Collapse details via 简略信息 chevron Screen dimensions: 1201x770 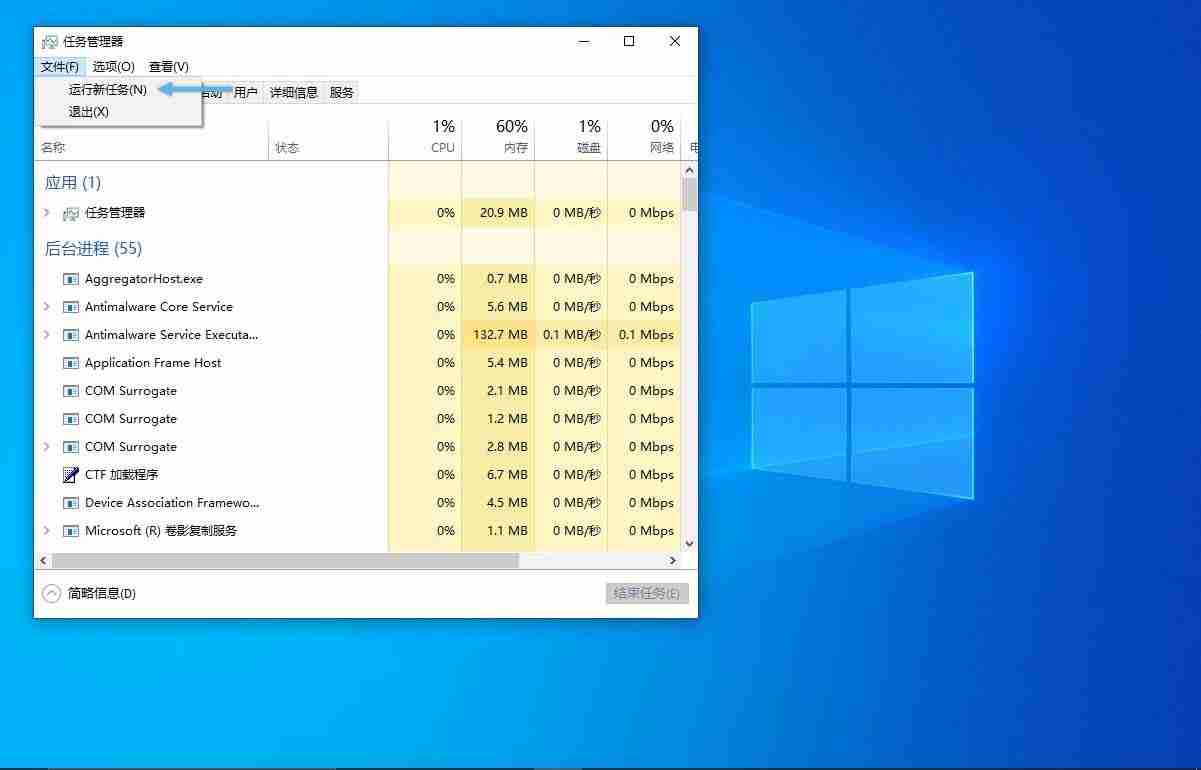(52, 593)
